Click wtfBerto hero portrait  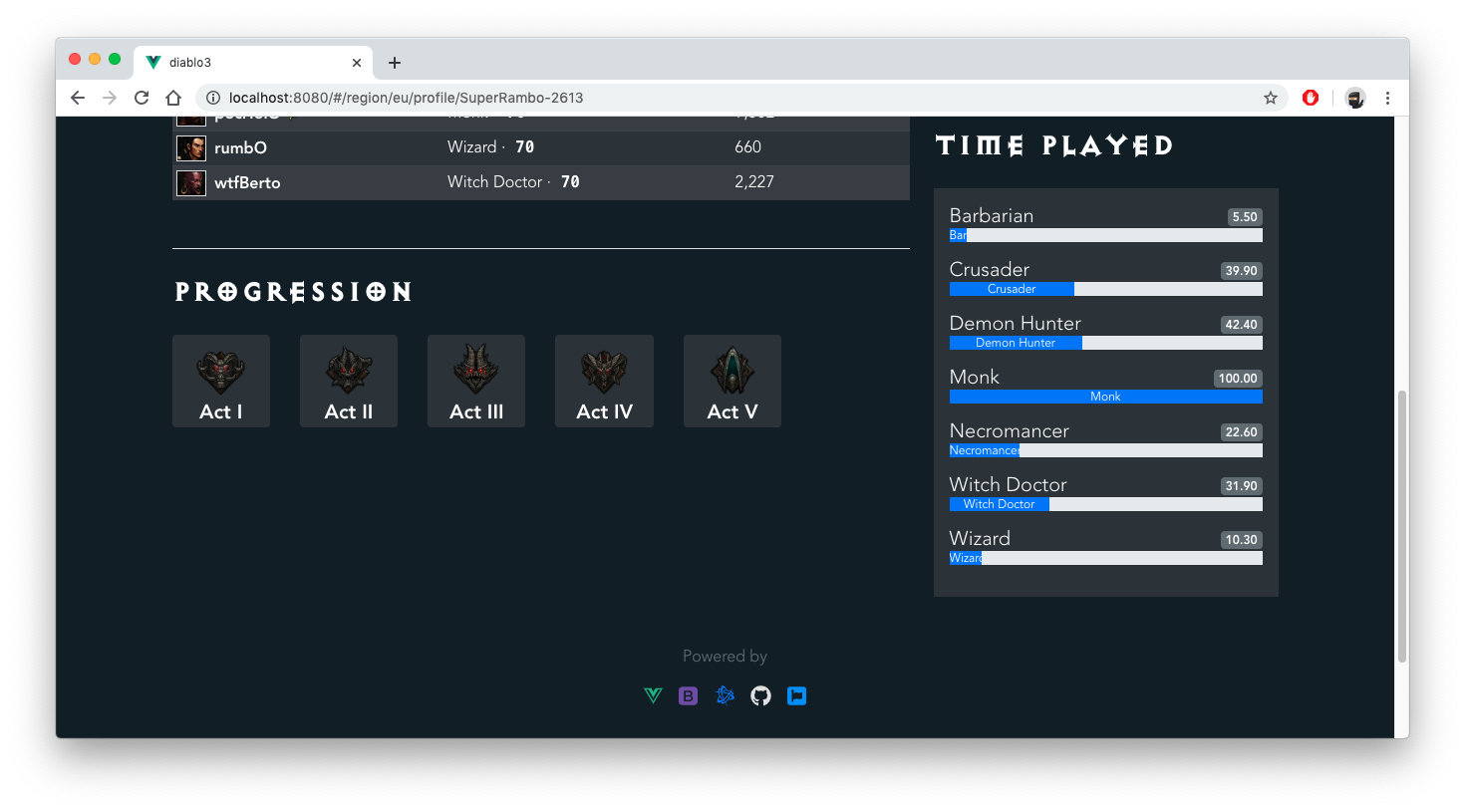pyautogui.click(x=191, y=182)
